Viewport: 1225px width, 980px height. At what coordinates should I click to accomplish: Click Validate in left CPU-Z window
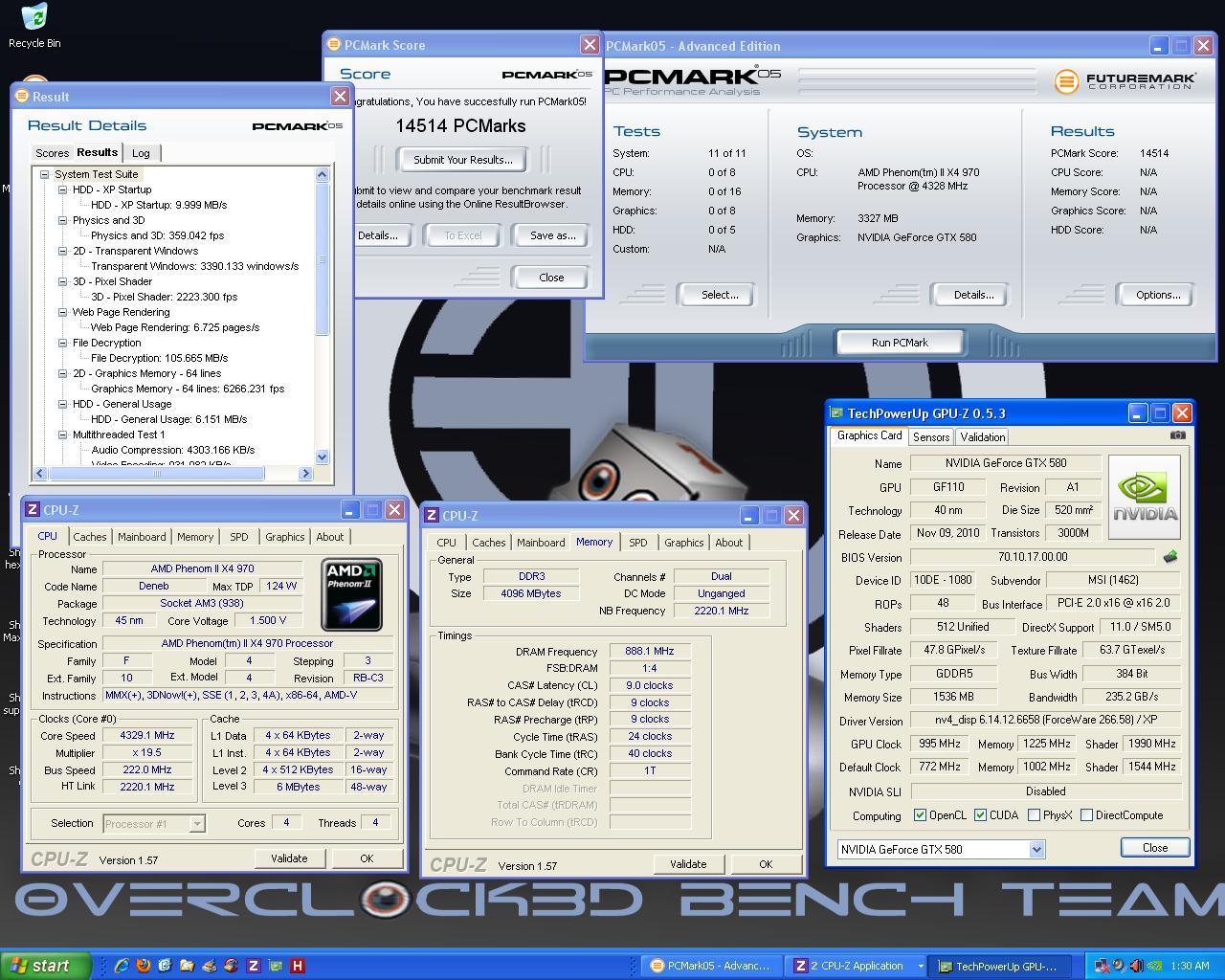click(x=289, y=858)
